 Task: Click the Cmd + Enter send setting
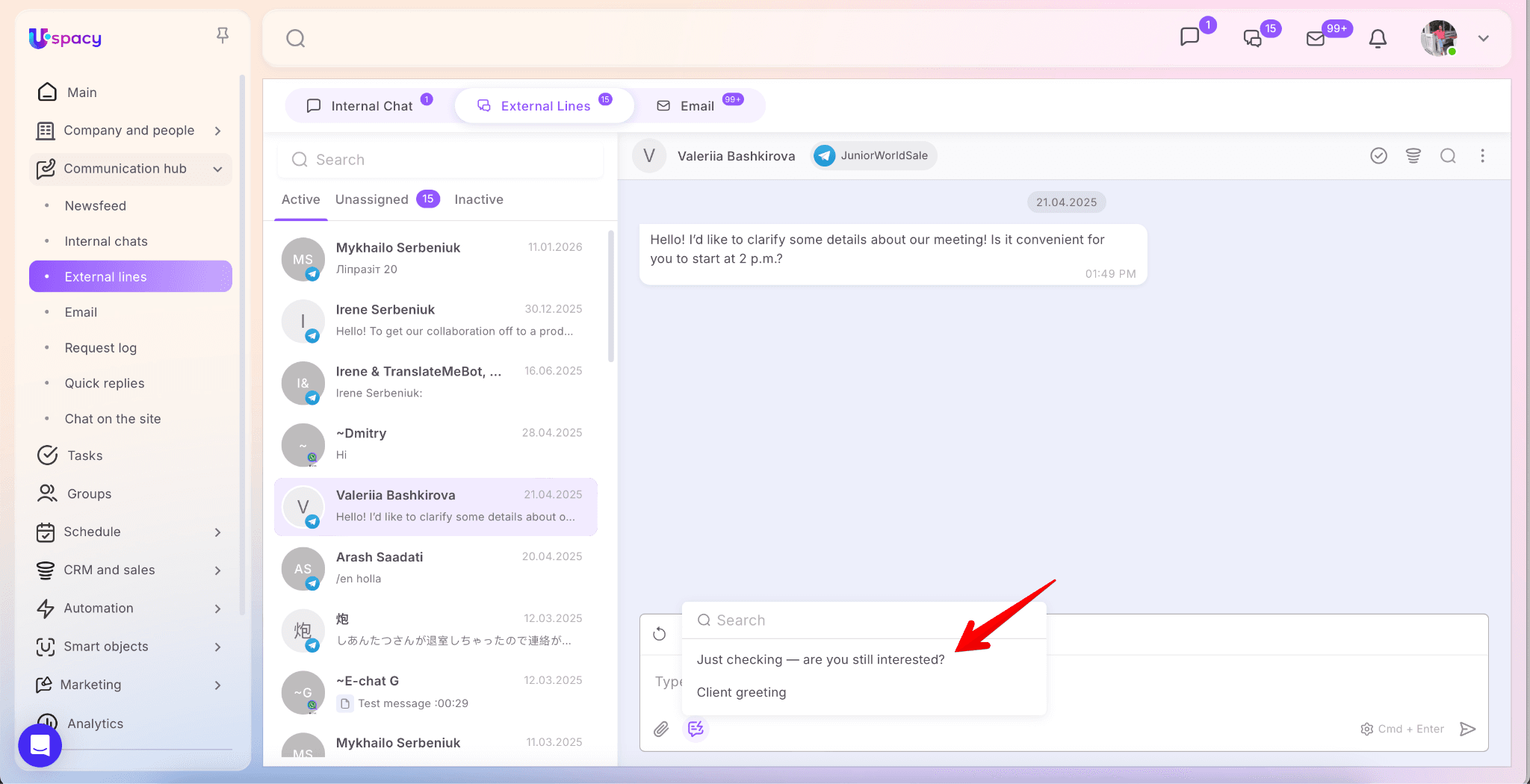click(x=1402, y=729)
